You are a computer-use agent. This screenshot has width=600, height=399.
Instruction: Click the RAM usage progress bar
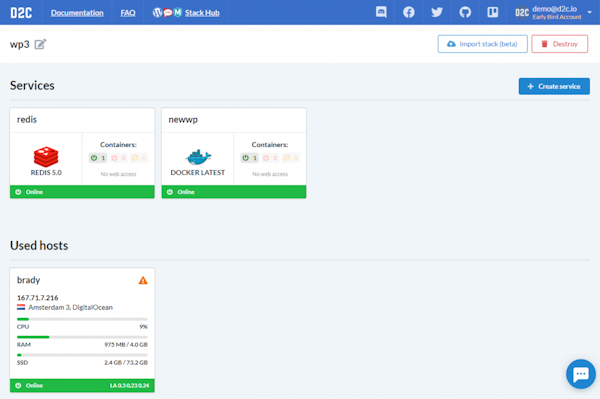[x=82, y=337]
